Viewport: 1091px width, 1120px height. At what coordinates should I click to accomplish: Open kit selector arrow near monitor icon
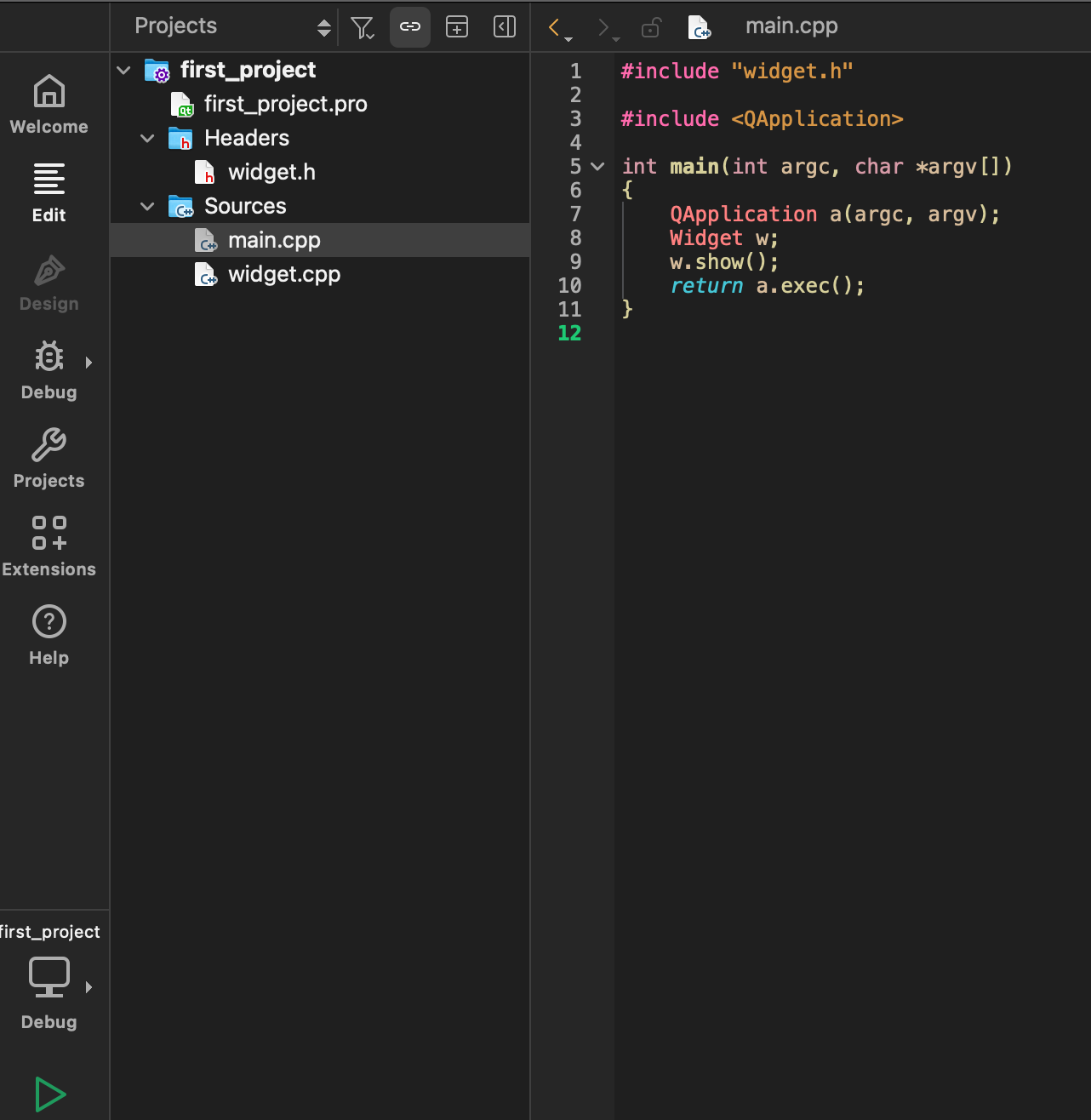tap(89, 987)
